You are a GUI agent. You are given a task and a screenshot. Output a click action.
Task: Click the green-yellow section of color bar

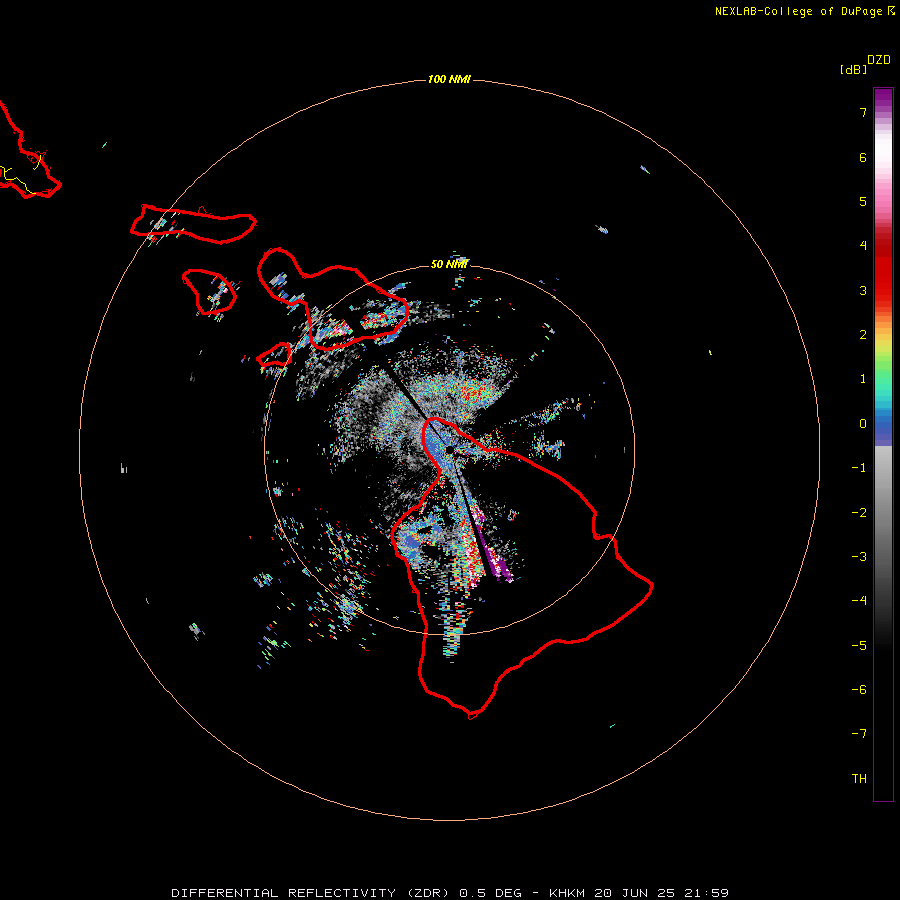coord(883,359)
